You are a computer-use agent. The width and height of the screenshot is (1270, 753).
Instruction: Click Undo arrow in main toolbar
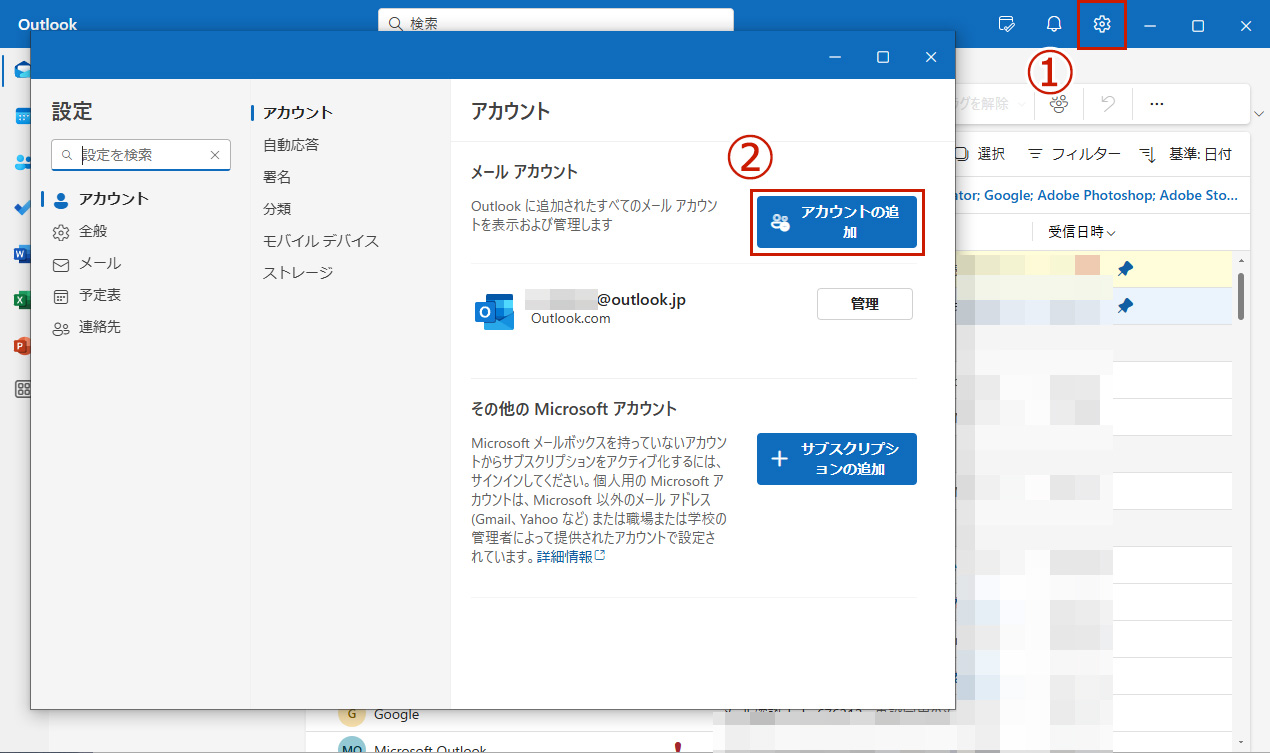pos(1108,103)
